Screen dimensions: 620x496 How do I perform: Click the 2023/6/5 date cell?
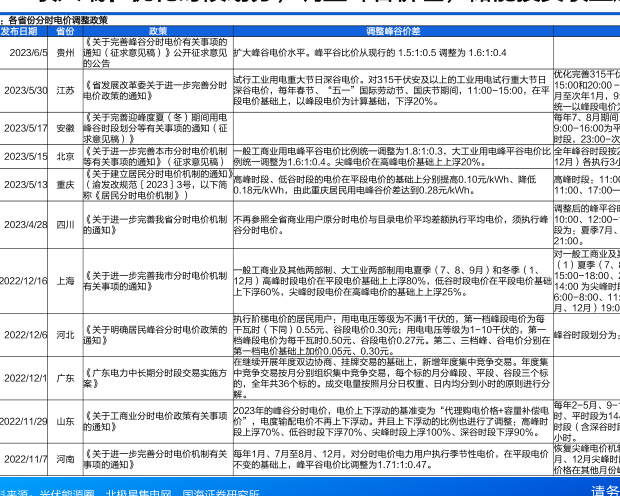click(29, 54)
